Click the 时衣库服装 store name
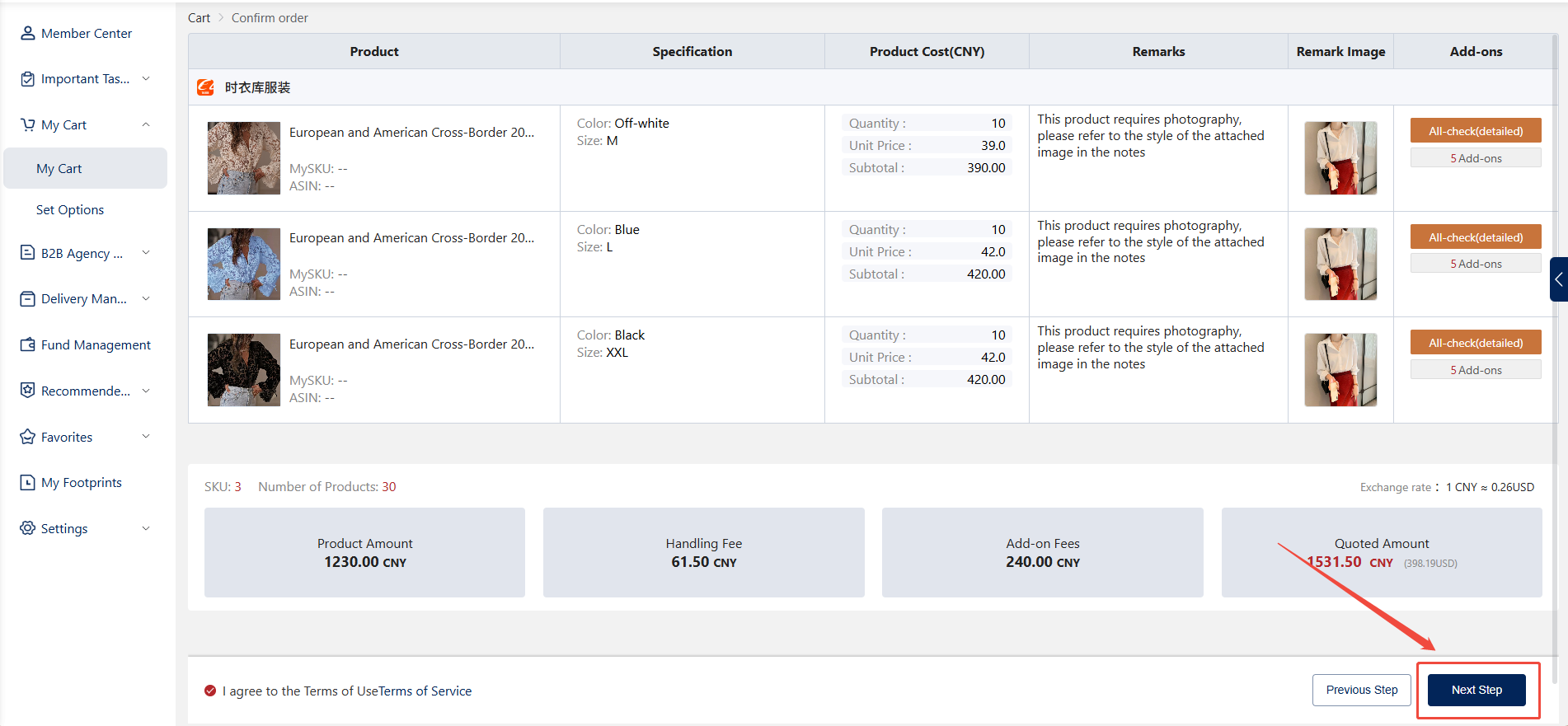Viewport: 1568px width, 726px height. pos(257,87)
